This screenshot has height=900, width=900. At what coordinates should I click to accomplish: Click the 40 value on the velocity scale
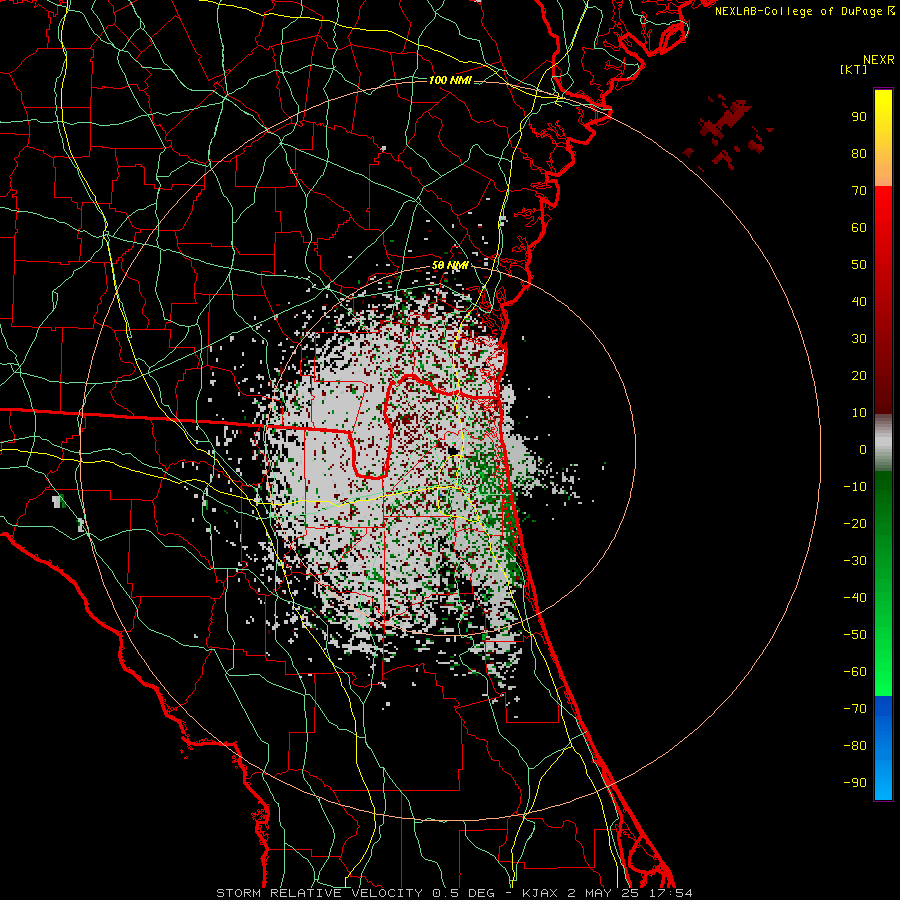(859, 302)
